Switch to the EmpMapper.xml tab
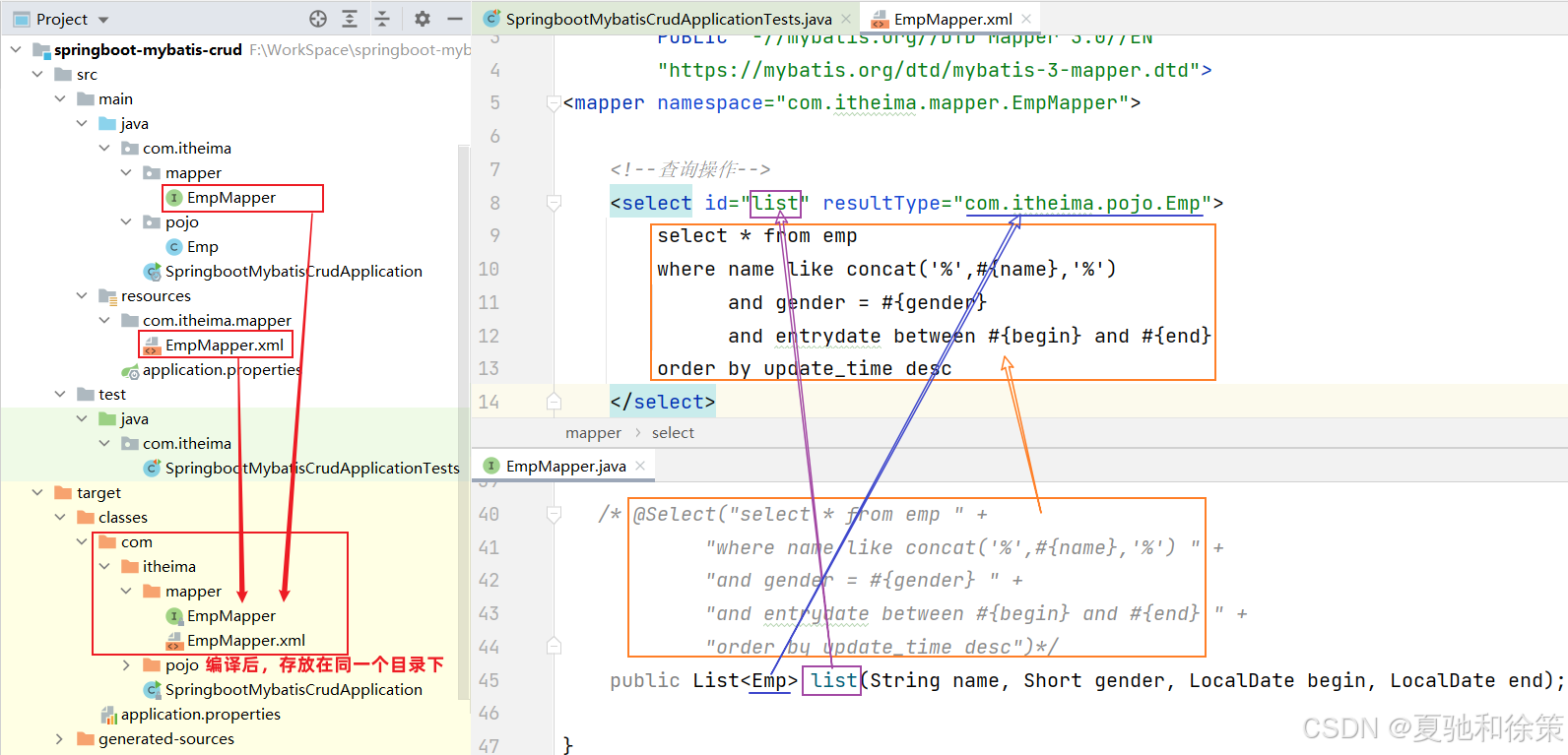 click(952, 19)
